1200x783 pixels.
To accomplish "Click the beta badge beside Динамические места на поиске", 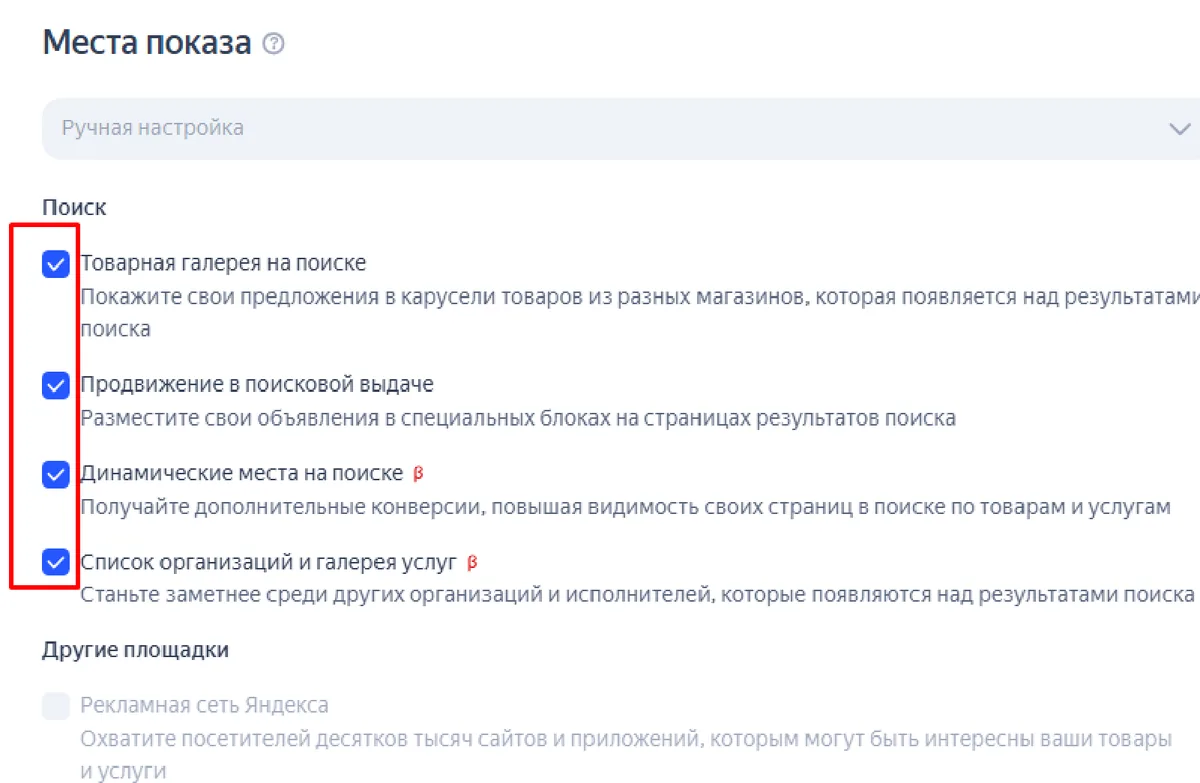I will (419, 473).
